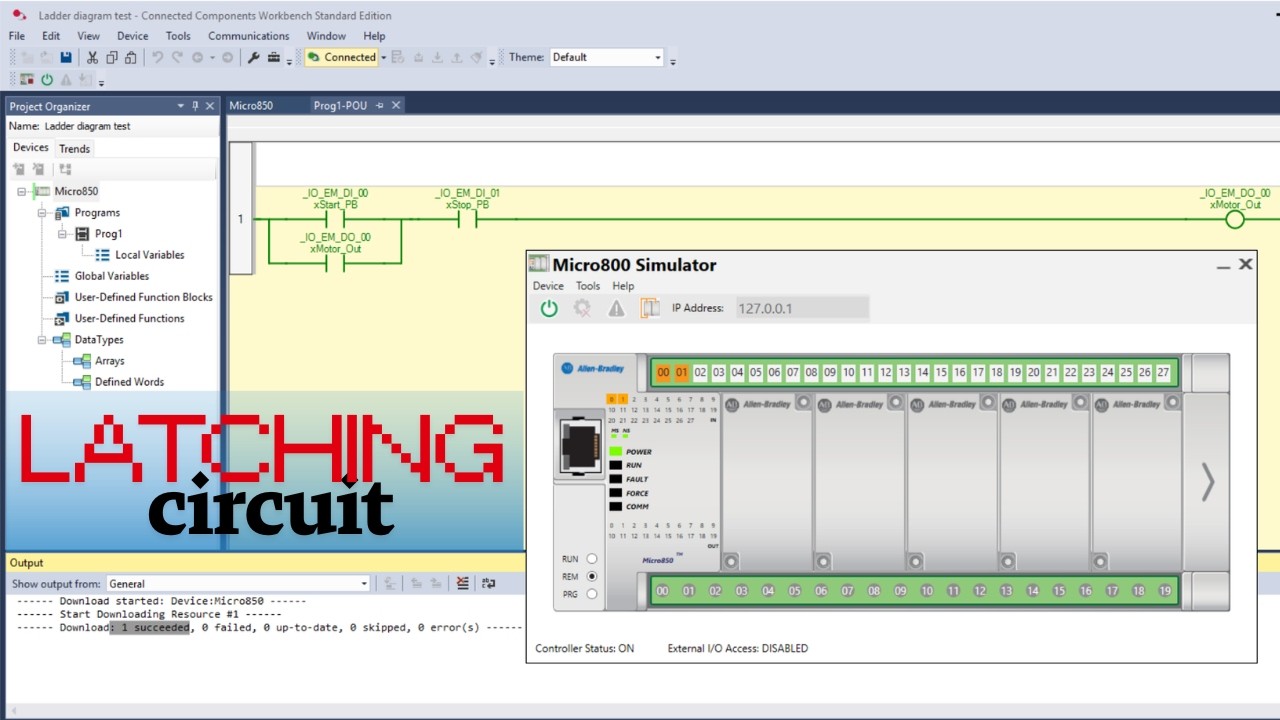
Task: Toggle word wrap in Output panel
Action: click(x=488, y=584)
